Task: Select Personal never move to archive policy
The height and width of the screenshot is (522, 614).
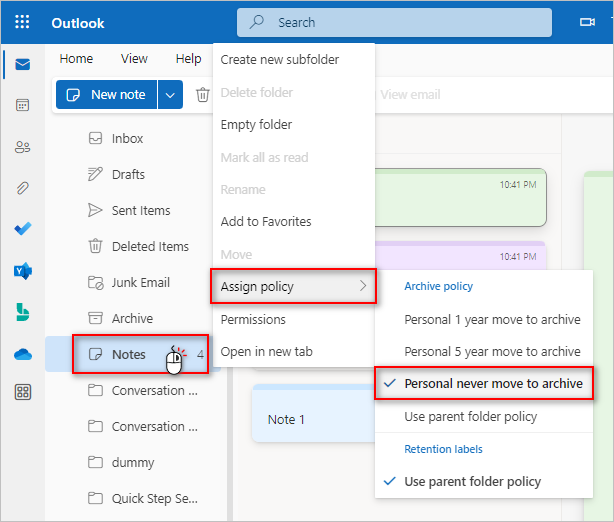Action: pyautogui.click(x=484, y=383)
